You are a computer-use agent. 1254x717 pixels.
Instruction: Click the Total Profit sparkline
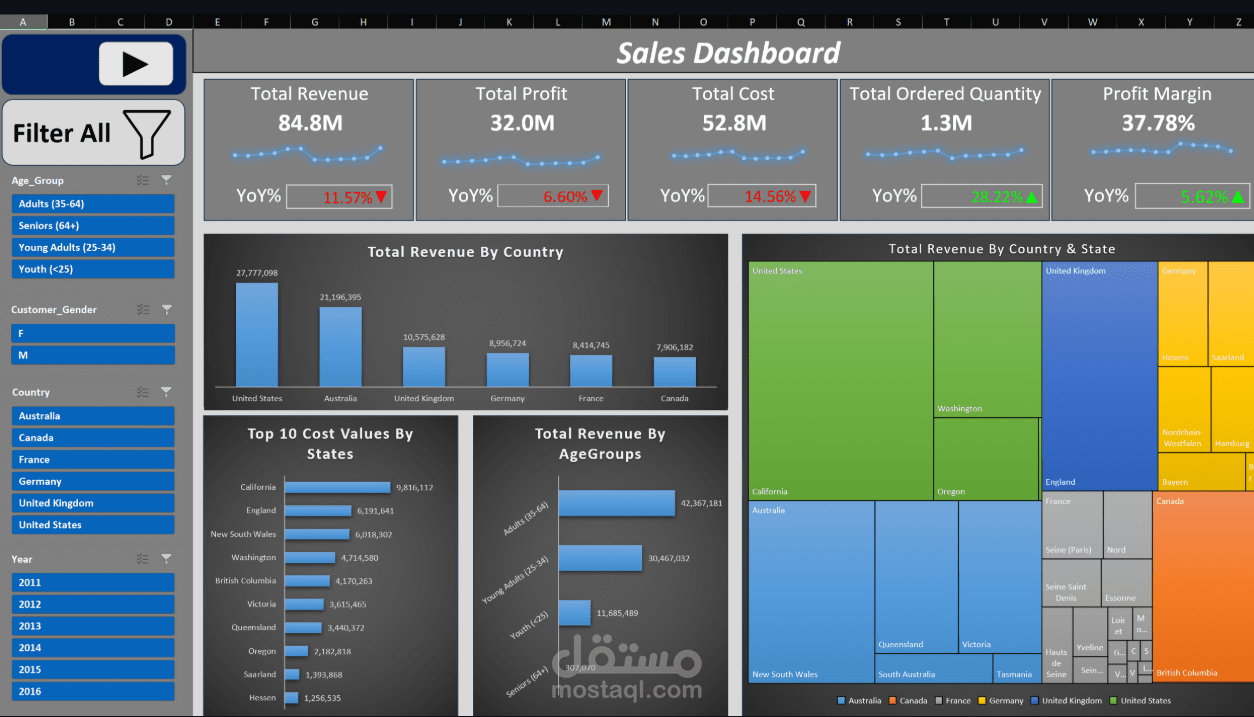point(521,159)
